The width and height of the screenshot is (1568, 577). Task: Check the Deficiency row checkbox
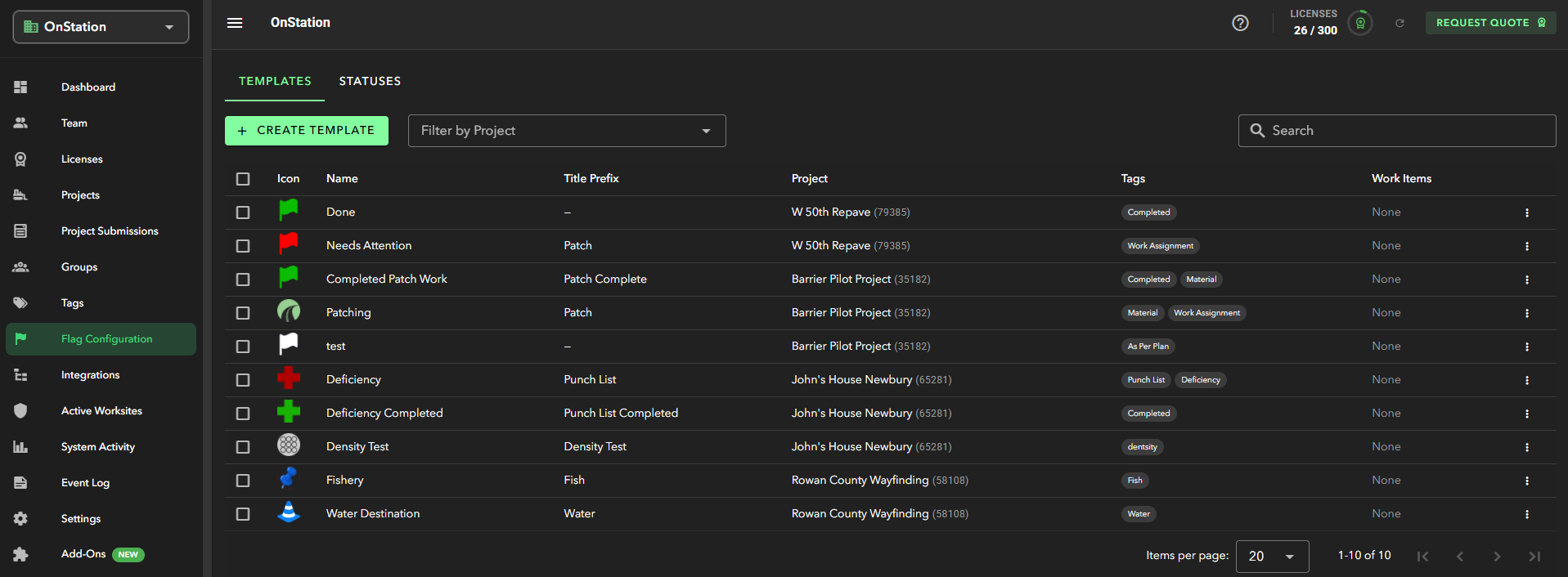(243, 380)
